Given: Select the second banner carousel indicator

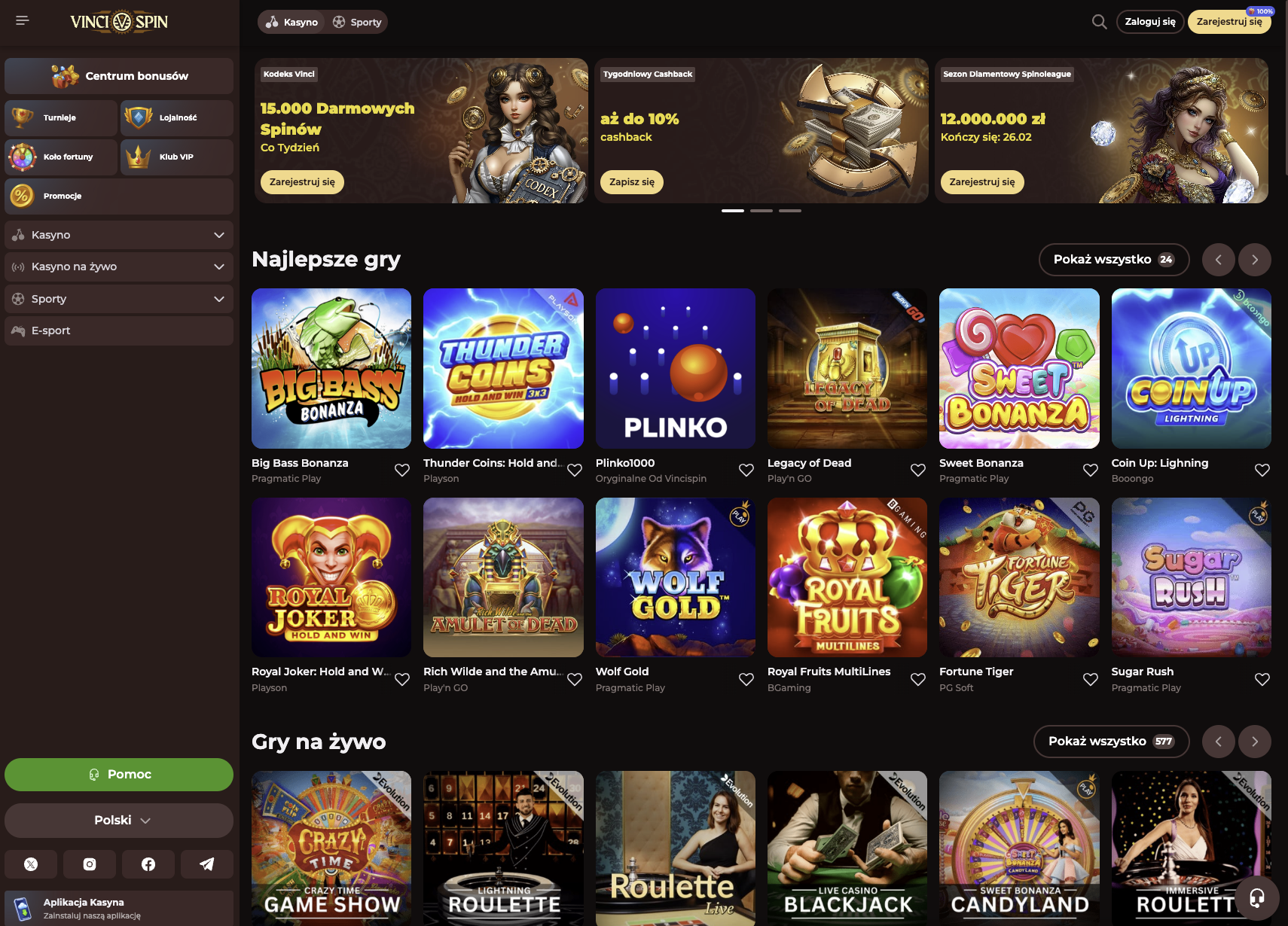Looking at the screenshot, I should [x=762, y=211].
